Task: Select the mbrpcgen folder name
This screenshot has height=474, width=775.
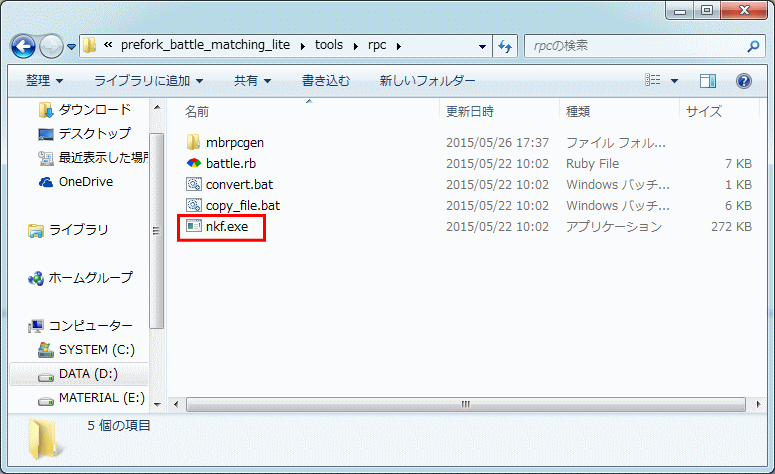Action: tap(235, 143)
